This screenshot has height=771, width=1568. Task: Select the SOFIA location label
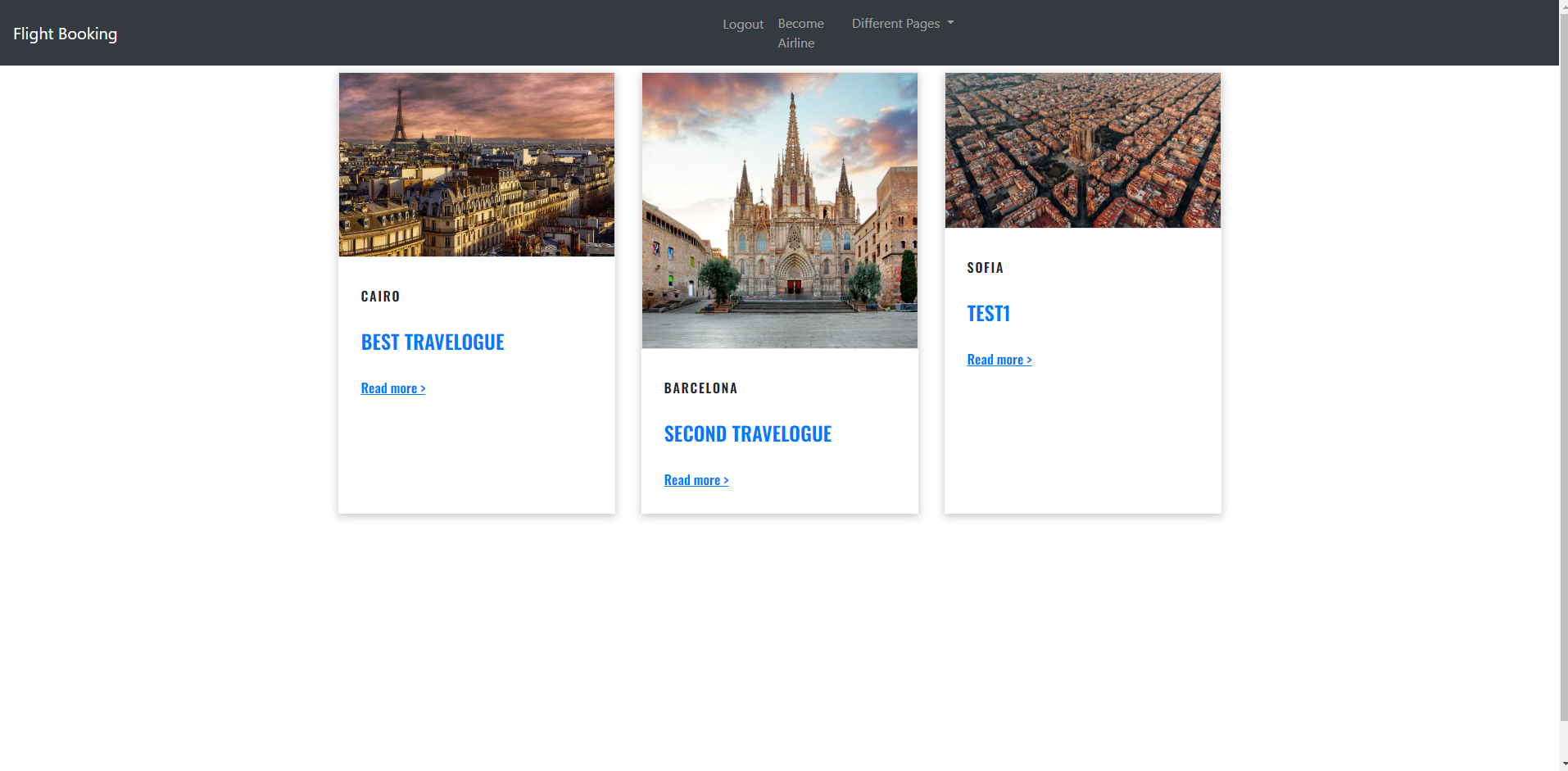coord(986,268)
